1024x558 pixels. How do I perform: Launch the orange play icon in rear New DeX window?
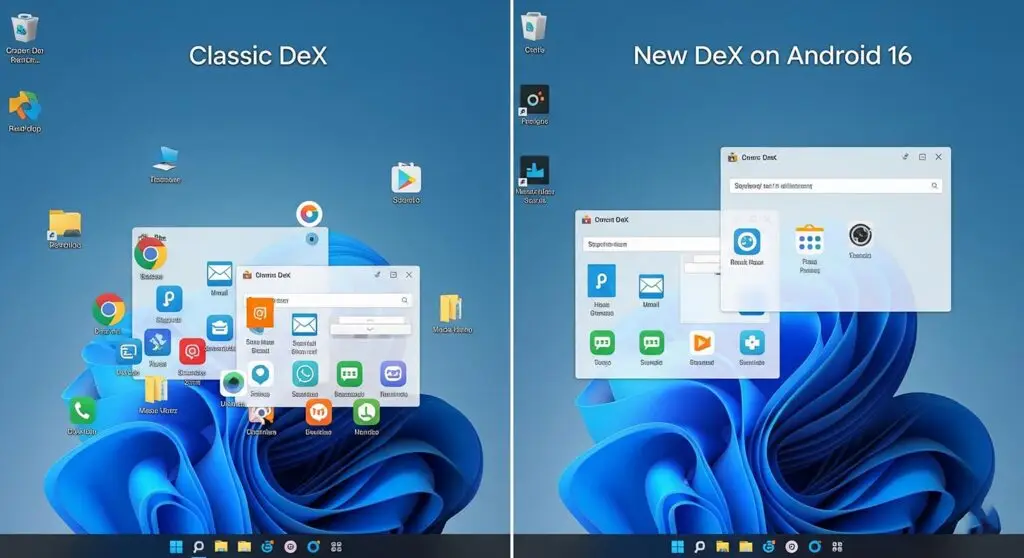point(701,343)
